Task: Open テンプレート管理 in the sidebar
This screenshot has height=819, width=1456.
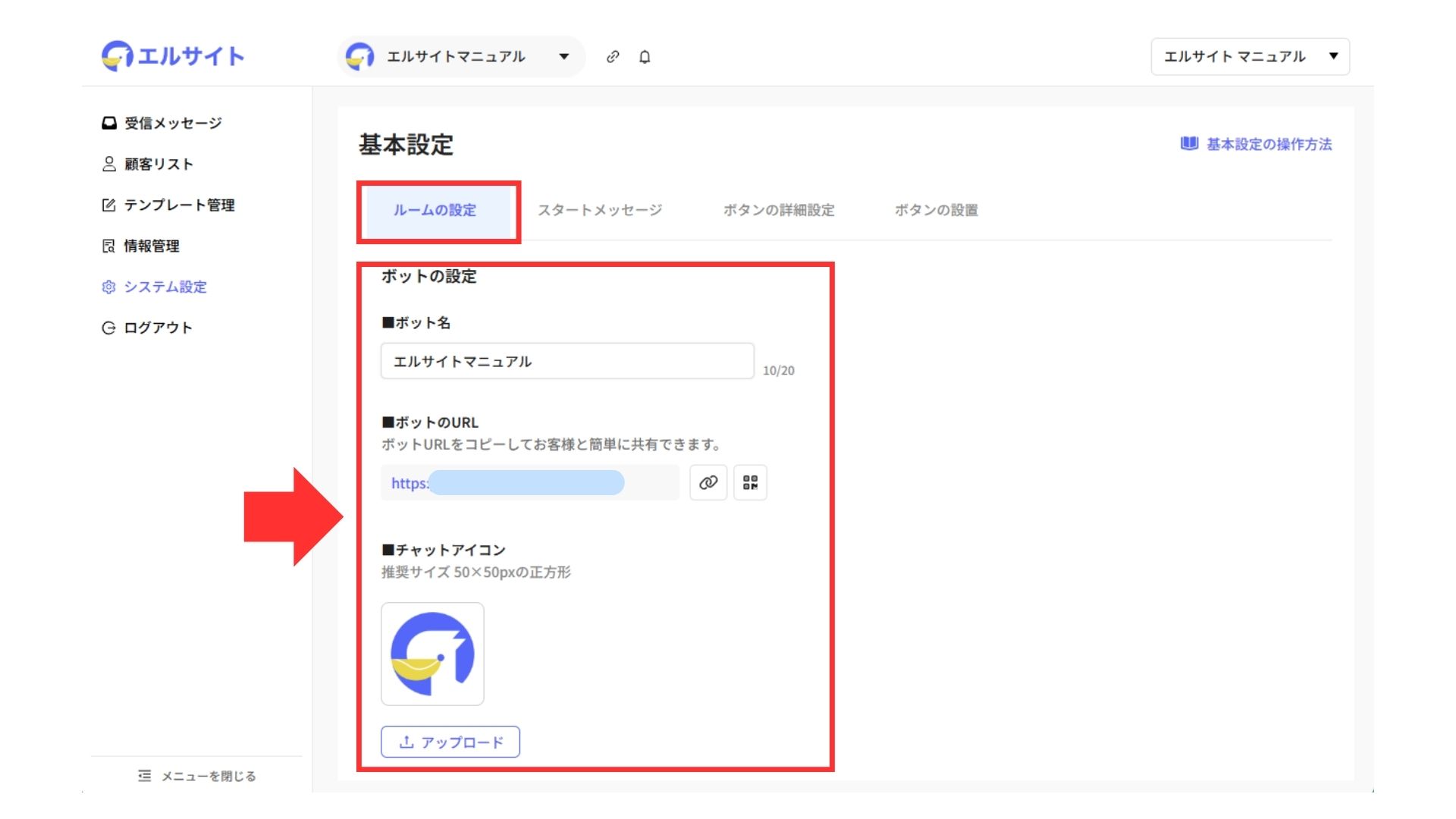Action: click(178, 205)
